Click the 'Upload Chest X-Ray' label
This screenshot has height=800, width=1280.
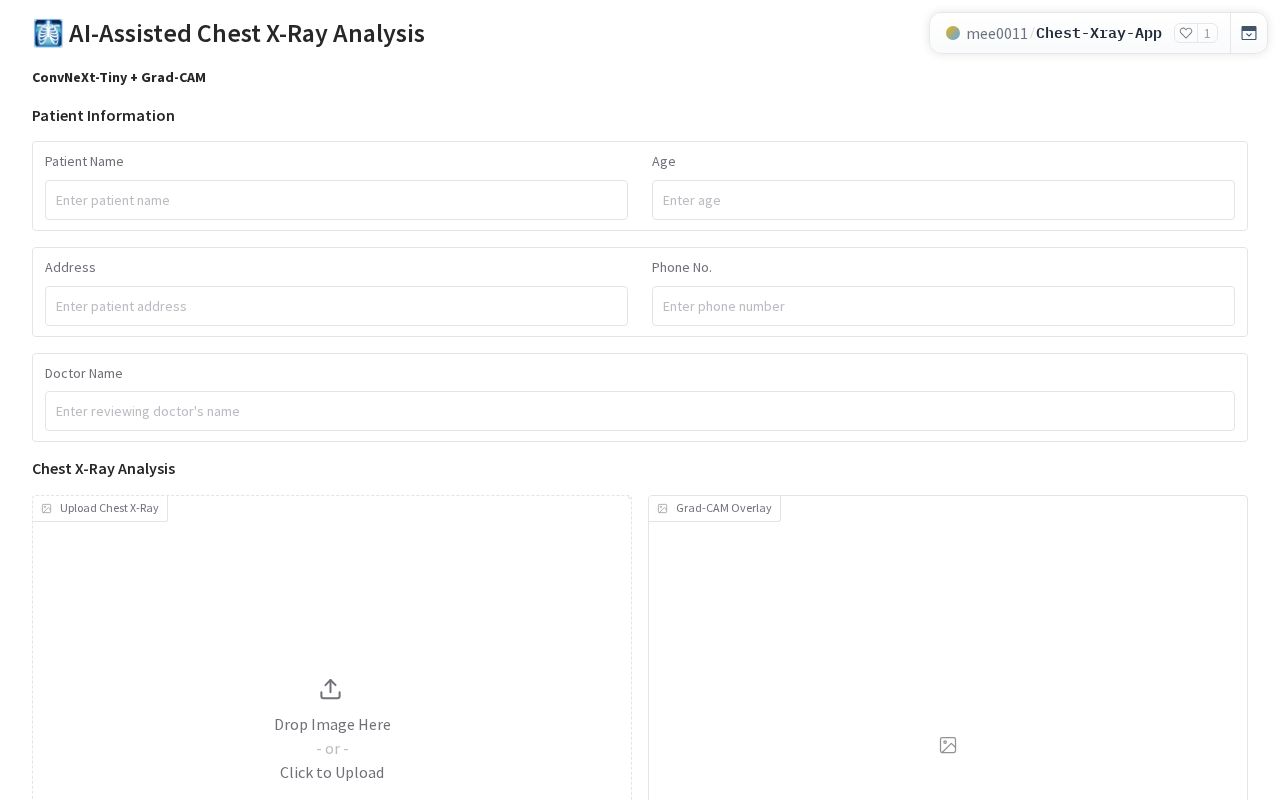(x=109, y=508)
